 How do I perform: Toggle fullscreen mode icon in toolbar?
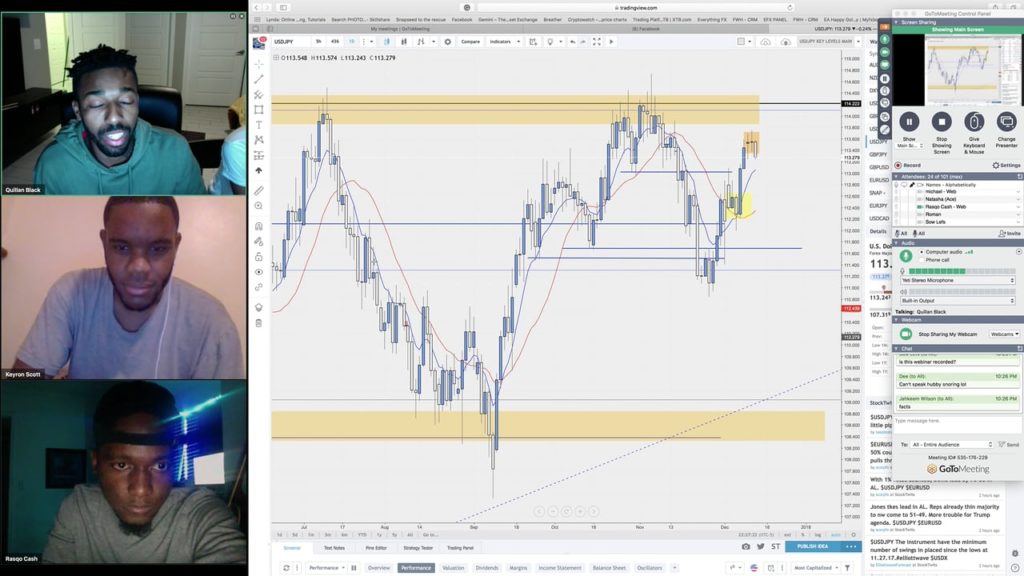click(x=596, y=42)
